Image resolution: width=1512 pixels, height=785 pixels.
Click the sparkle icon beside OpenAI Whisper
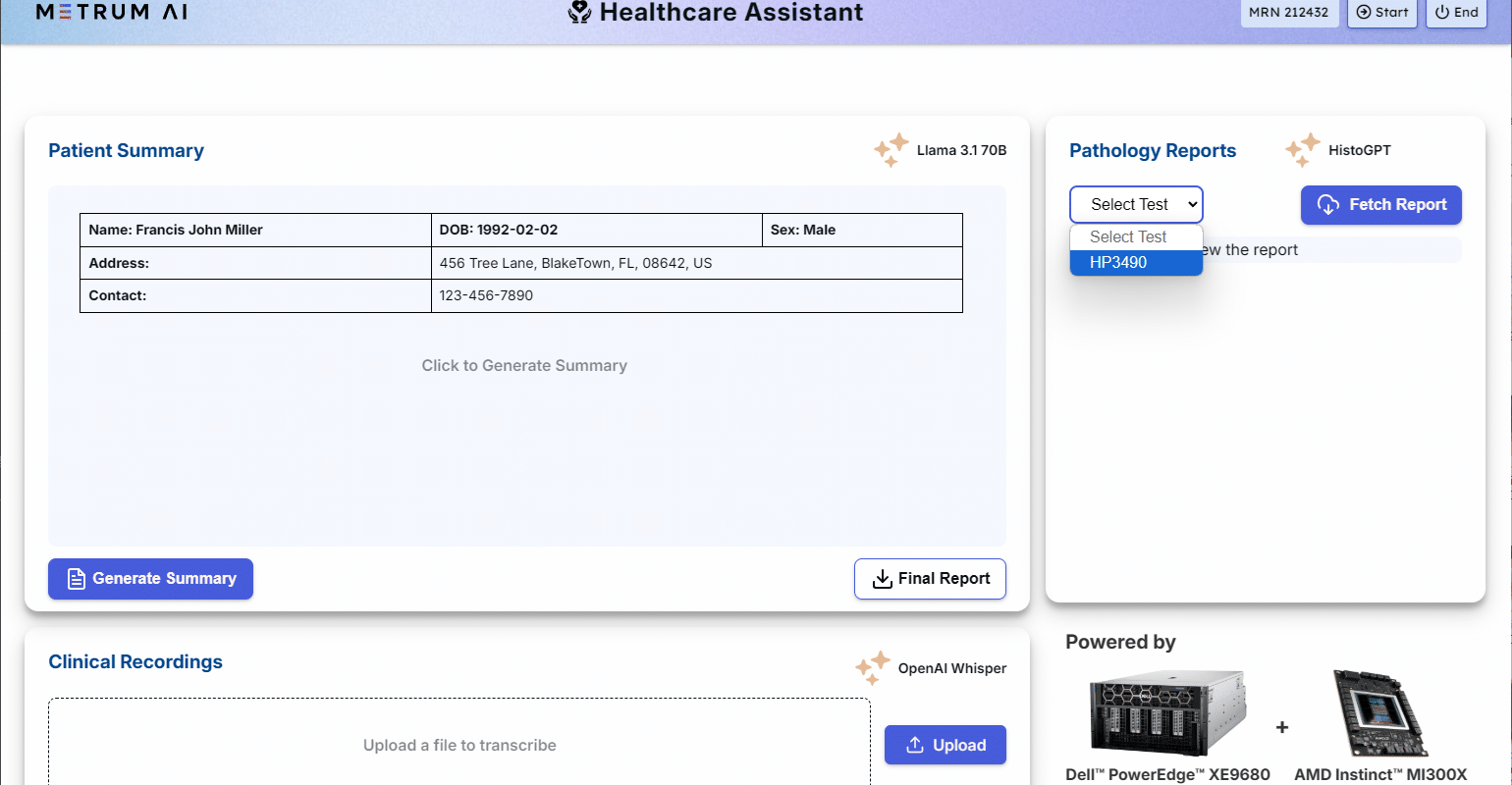[873, 668]
